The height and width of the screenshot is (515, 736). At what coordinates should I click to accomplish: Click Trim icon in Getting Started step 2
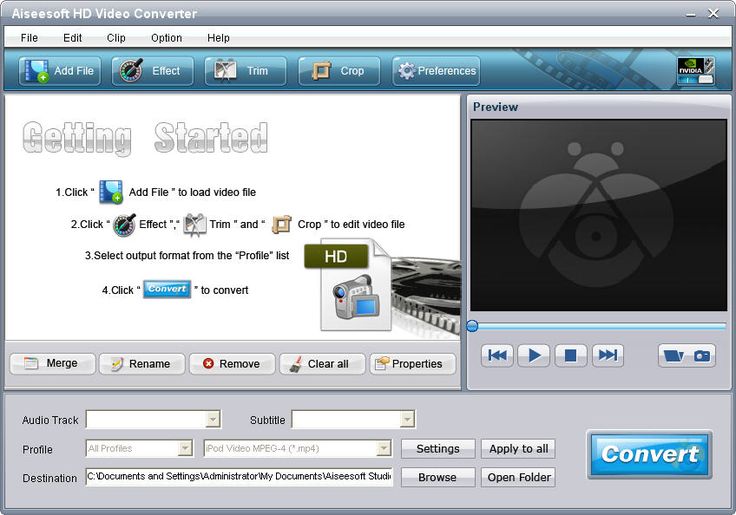pos(195,224)
